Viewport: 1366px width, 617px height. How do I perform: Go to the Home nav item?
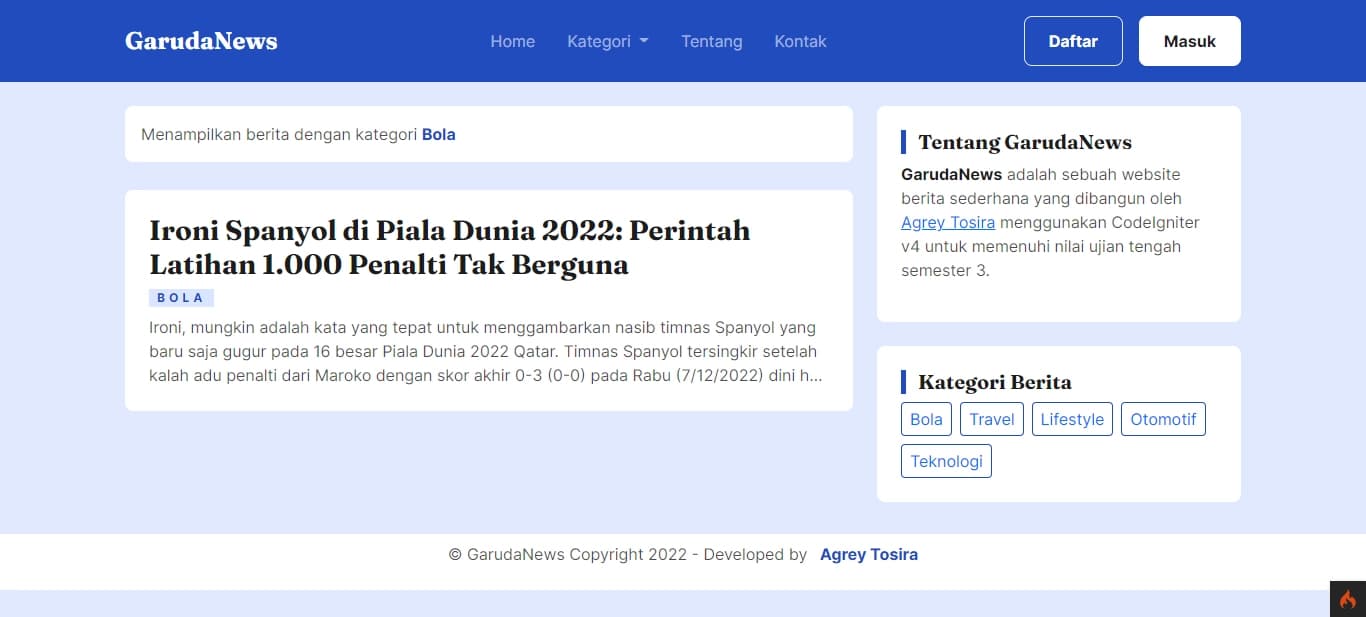point(512,41)
